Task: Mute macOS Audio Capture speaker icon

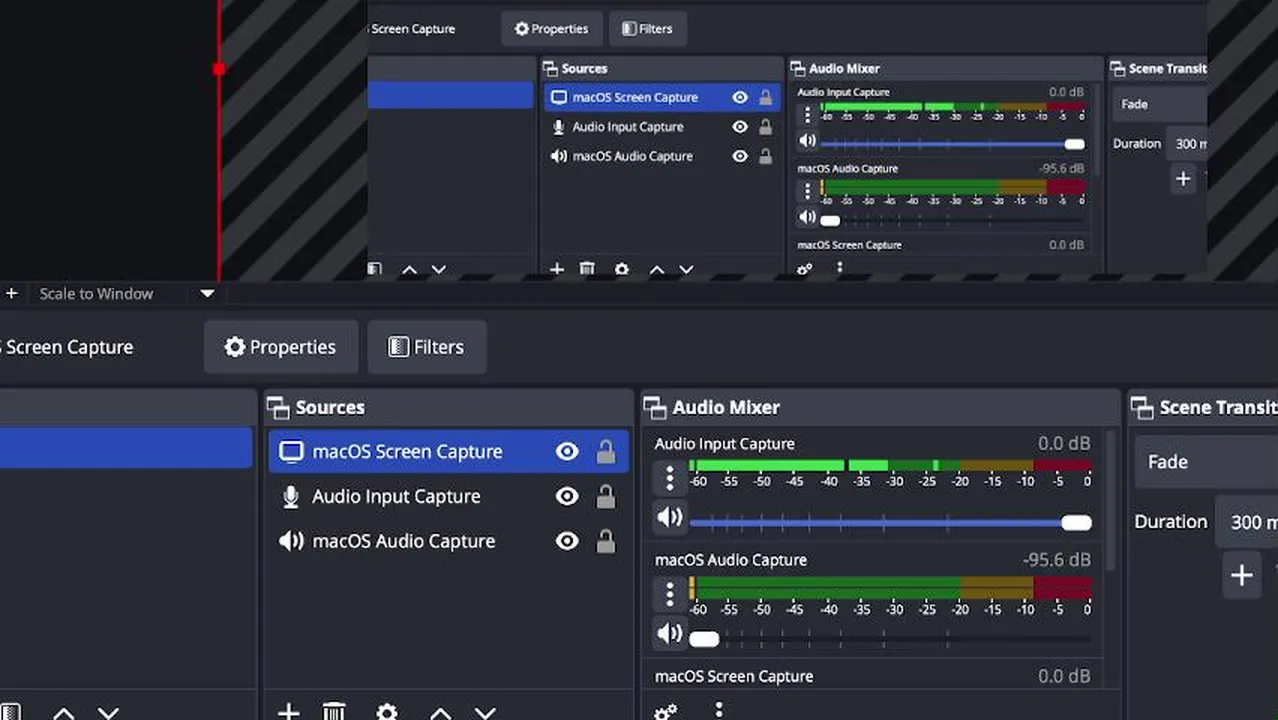Action: pyautogui.click(x=670, y=634)
